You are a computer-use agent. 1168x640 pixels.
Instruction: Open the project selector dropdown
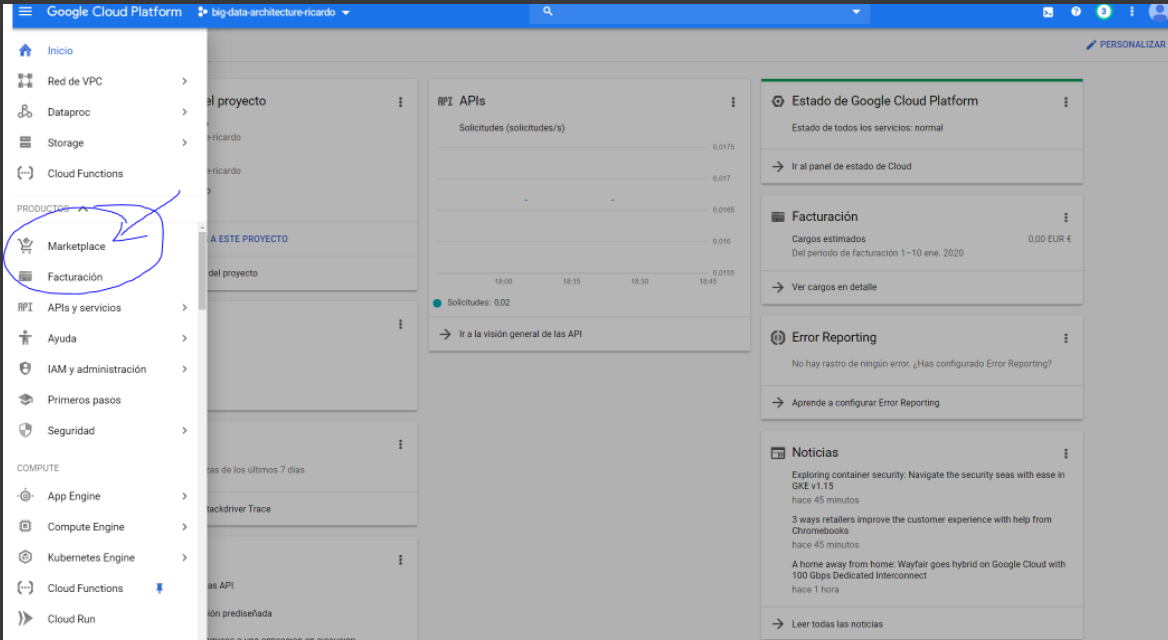click(x=275, y=13)
